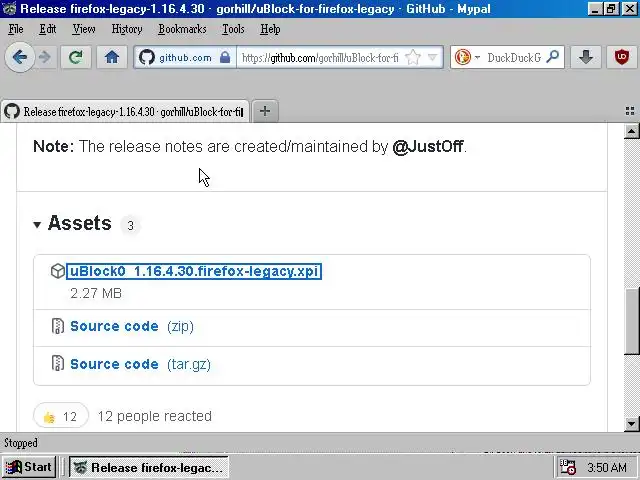This screenshot has width=640, height=480.
Task: Click the system tray scheduler icon
Action: [567, 467]
